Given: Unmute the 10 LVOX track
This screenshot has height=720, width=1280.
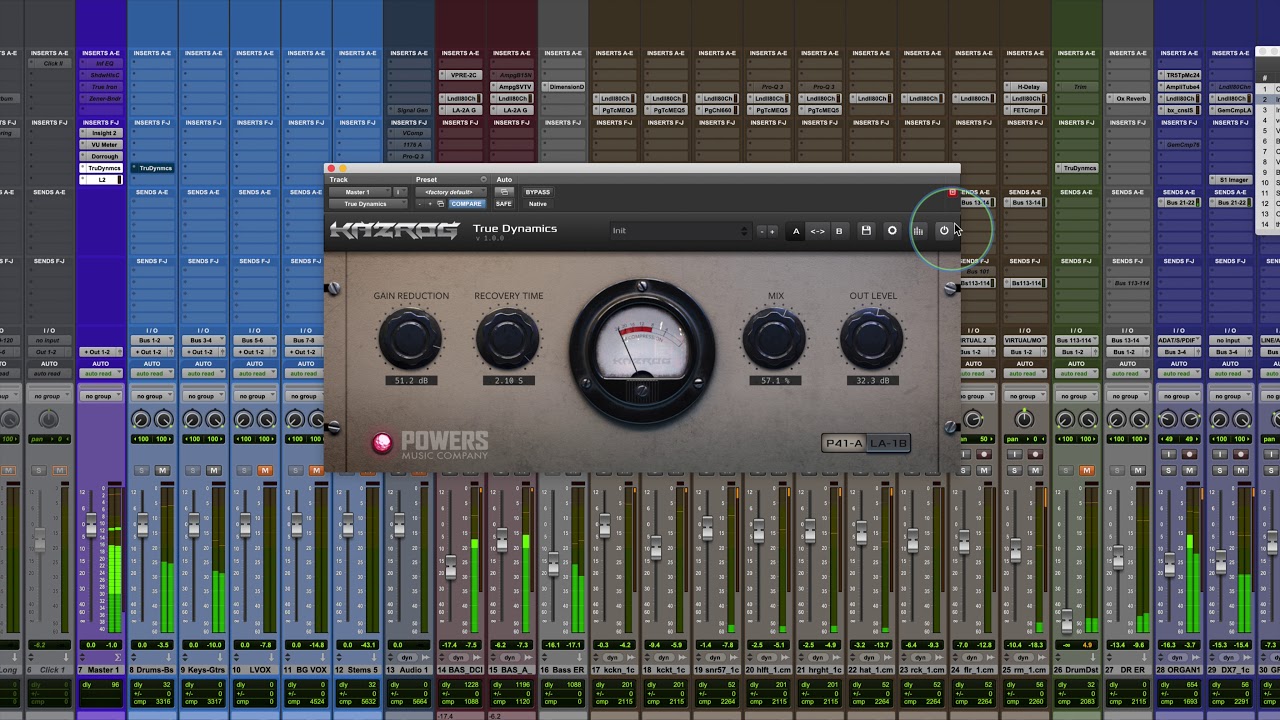Looking at the screenshot, I should pos(265,470).
